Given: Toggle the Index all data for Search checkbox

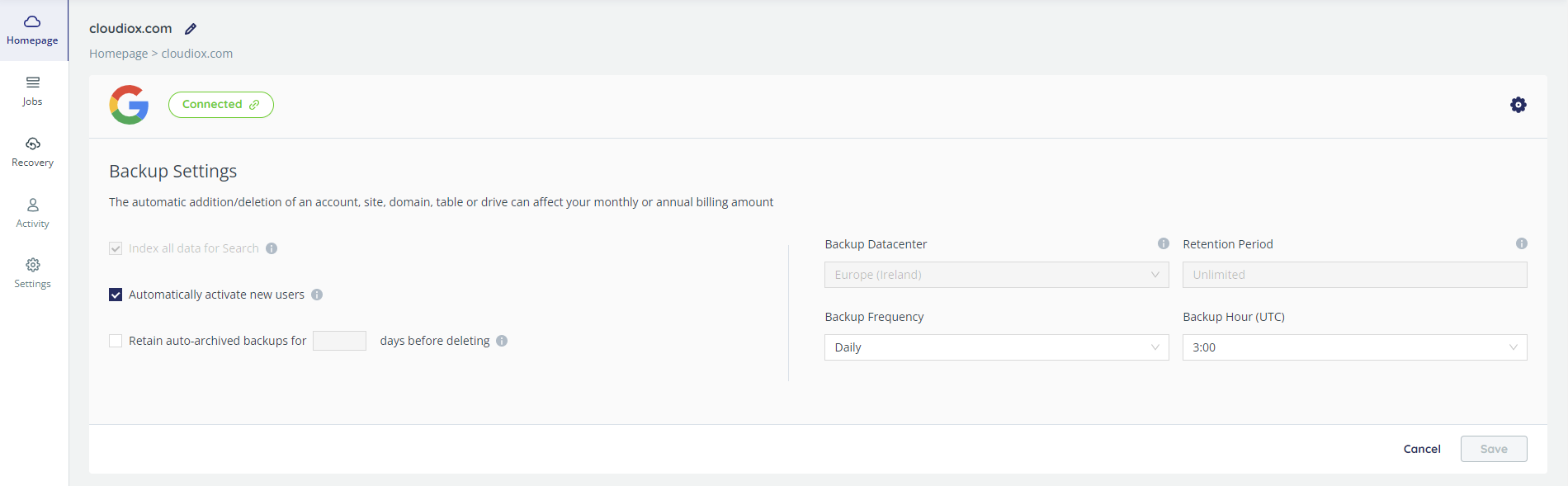Looking at the screenshot, I should (116, 248).
